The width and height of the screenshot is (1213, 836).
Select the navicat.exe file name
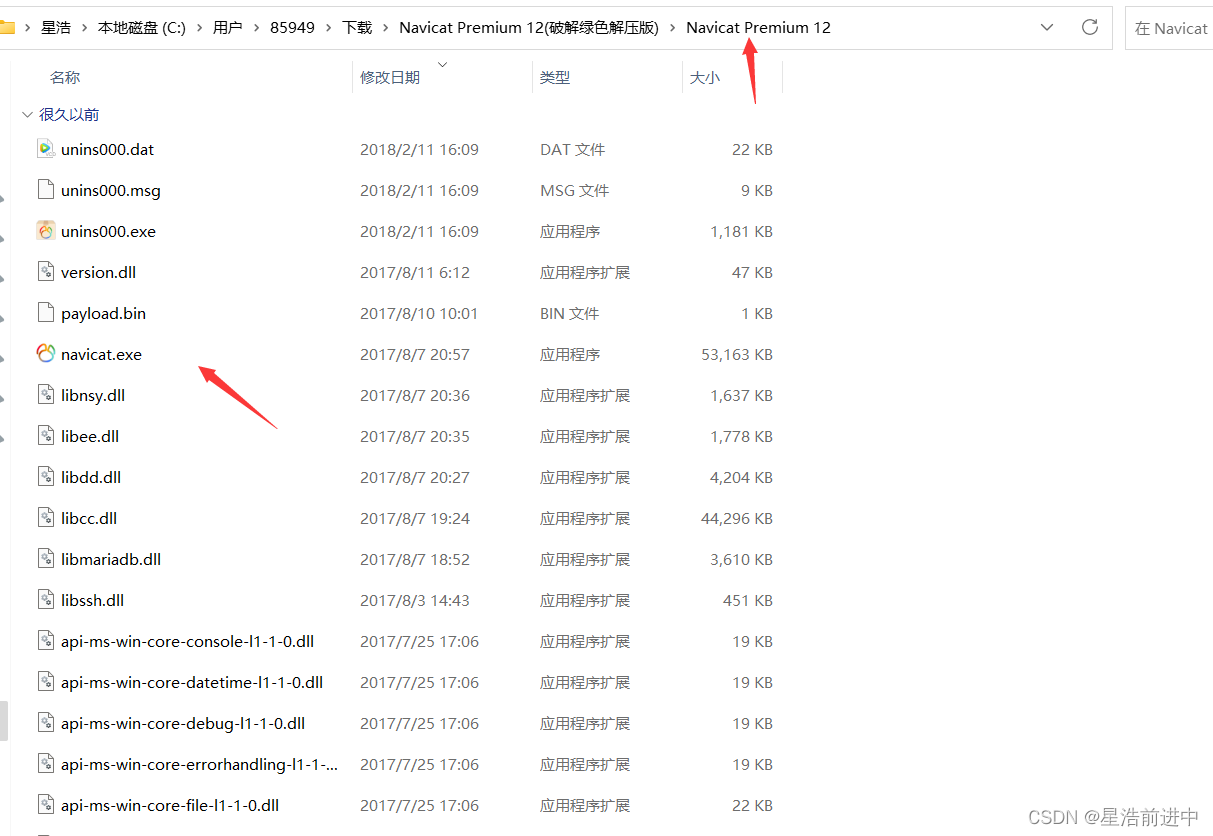(x=101, y=354)
